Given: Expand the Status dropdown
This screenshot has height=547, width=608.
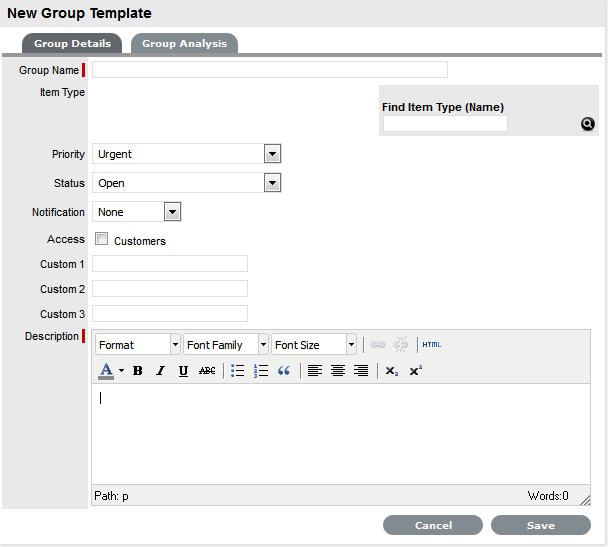Looking at the screenshot, I should [272, 183].
